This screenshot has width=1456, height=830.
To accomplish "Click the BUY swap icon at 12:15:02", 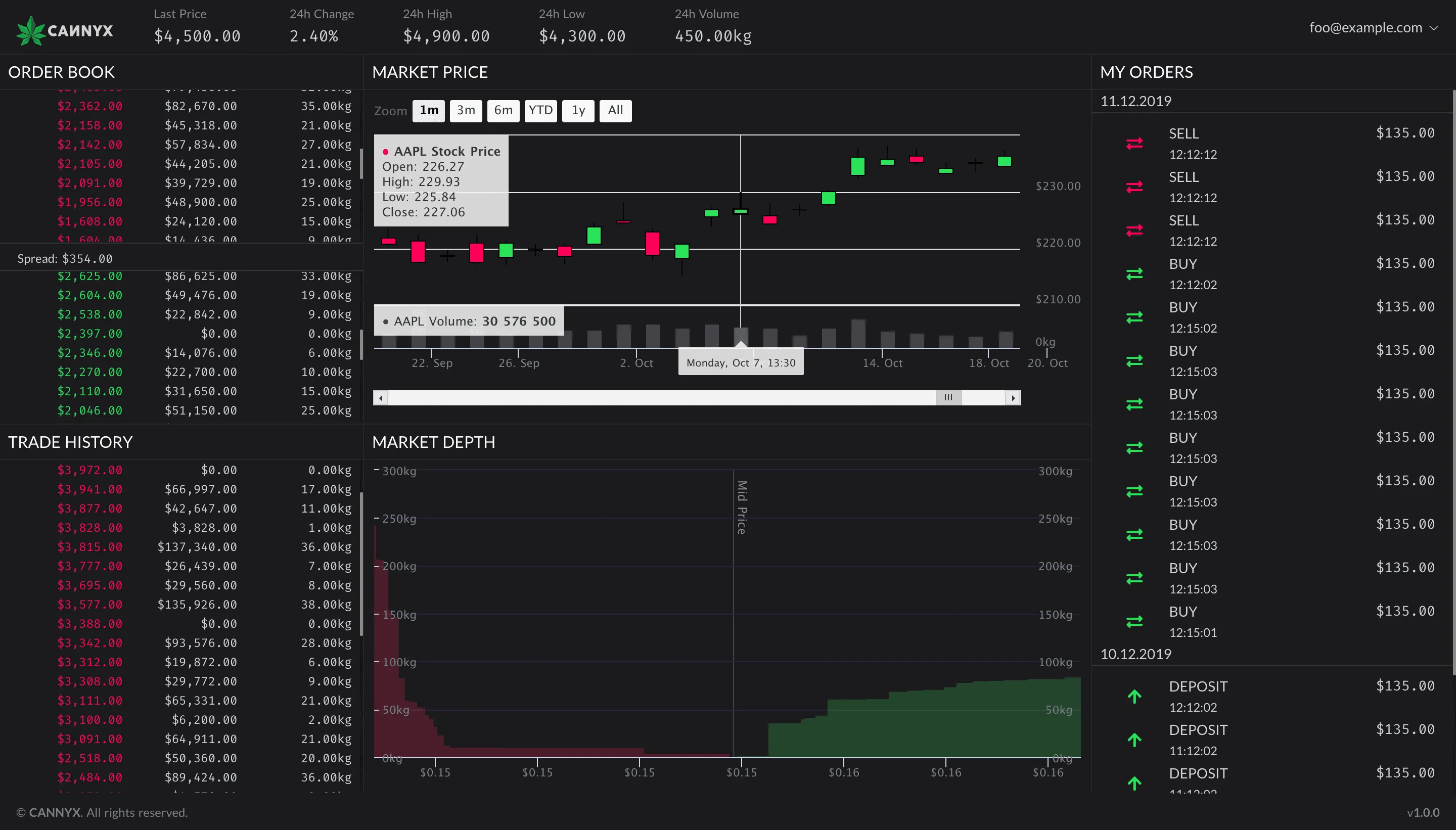I will (x=1134, y=317).
